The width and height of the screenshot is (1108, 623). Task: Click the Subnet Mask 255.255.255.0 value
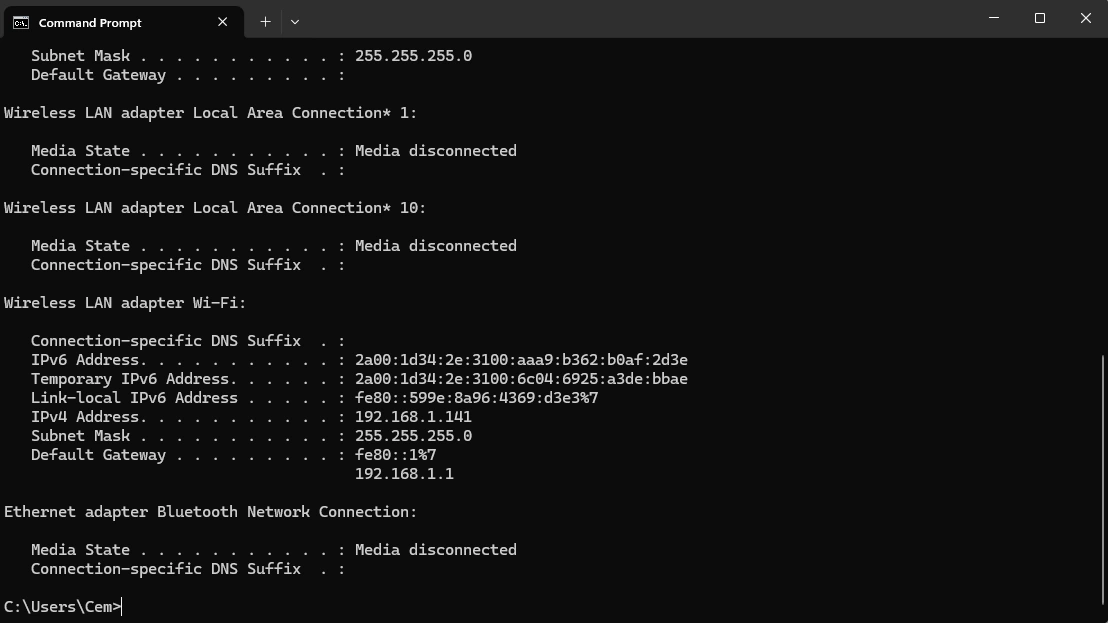coord(412,435)
